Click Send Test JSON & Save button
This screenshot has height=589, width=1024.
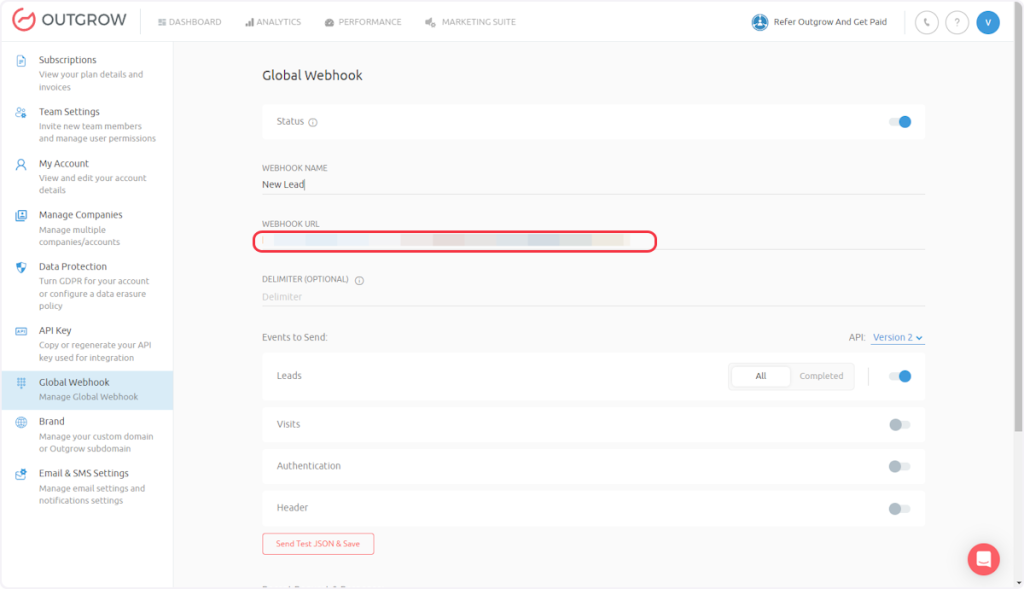tap(318, 544)
